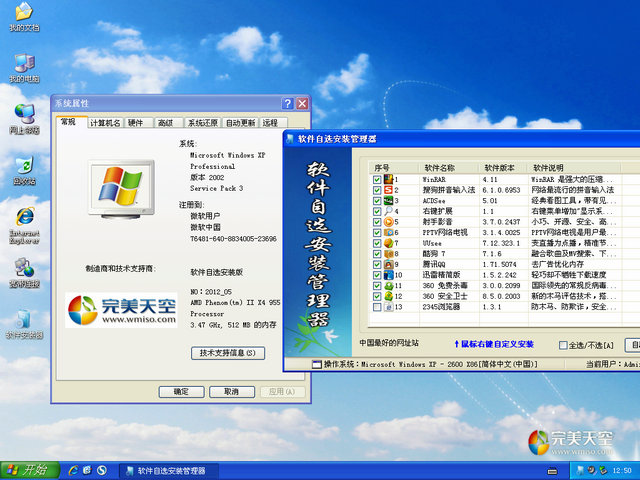
Task: Uncheck the 射手影音 checkbox
Action: point(377,222)
